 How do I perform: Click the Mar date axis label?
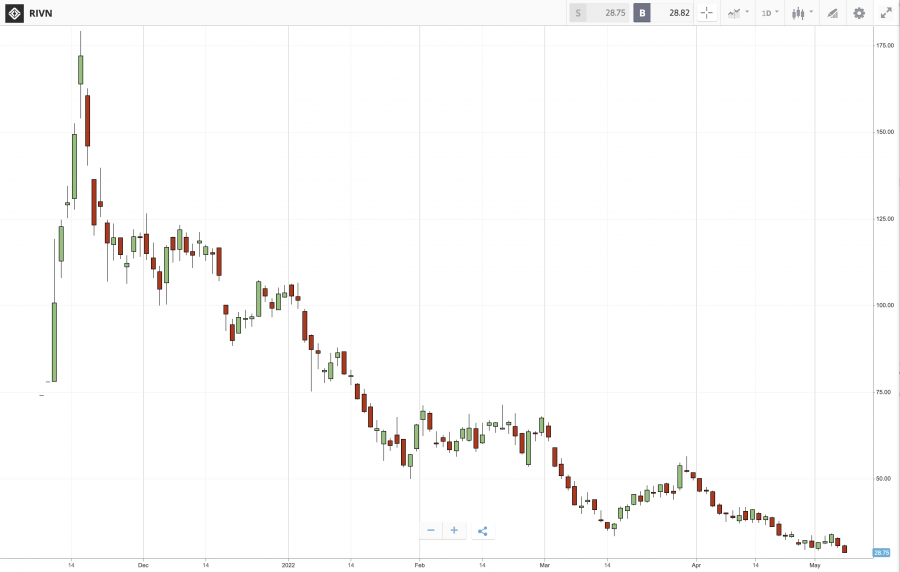(545, 565)
